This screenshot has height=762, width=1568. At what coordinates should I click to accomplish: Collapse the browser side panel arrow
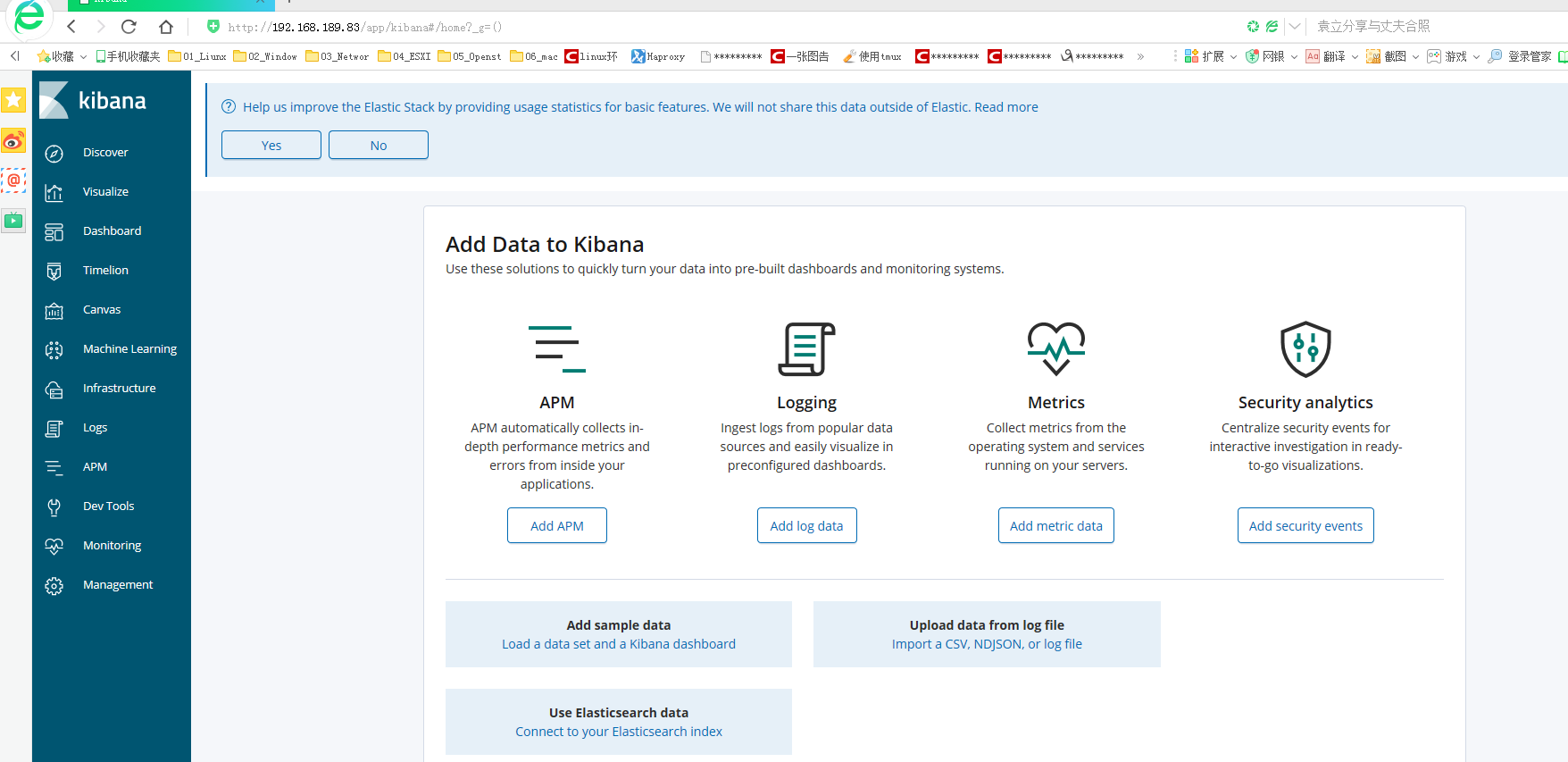pos(15,56)
